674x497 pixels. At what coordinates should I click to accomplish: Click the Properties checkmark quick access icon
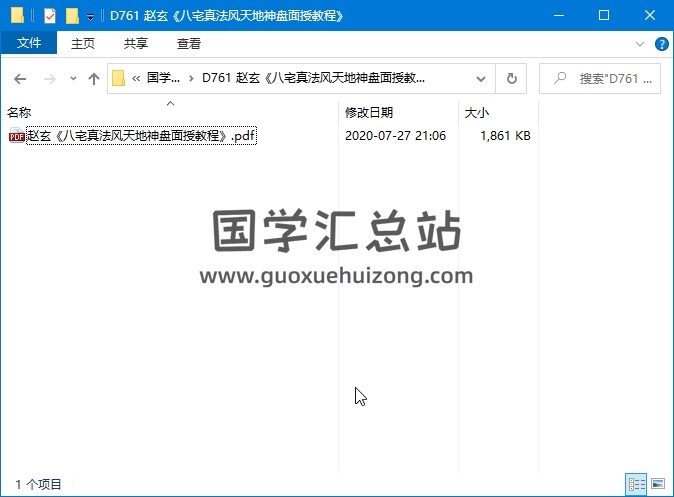(50, 16)
